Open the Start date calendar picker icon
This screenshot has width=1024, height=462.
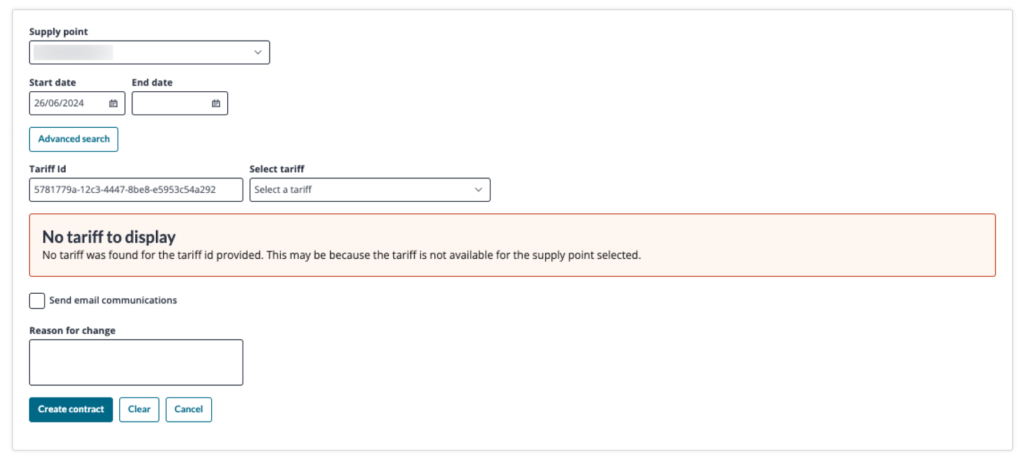tap(113, 103)
